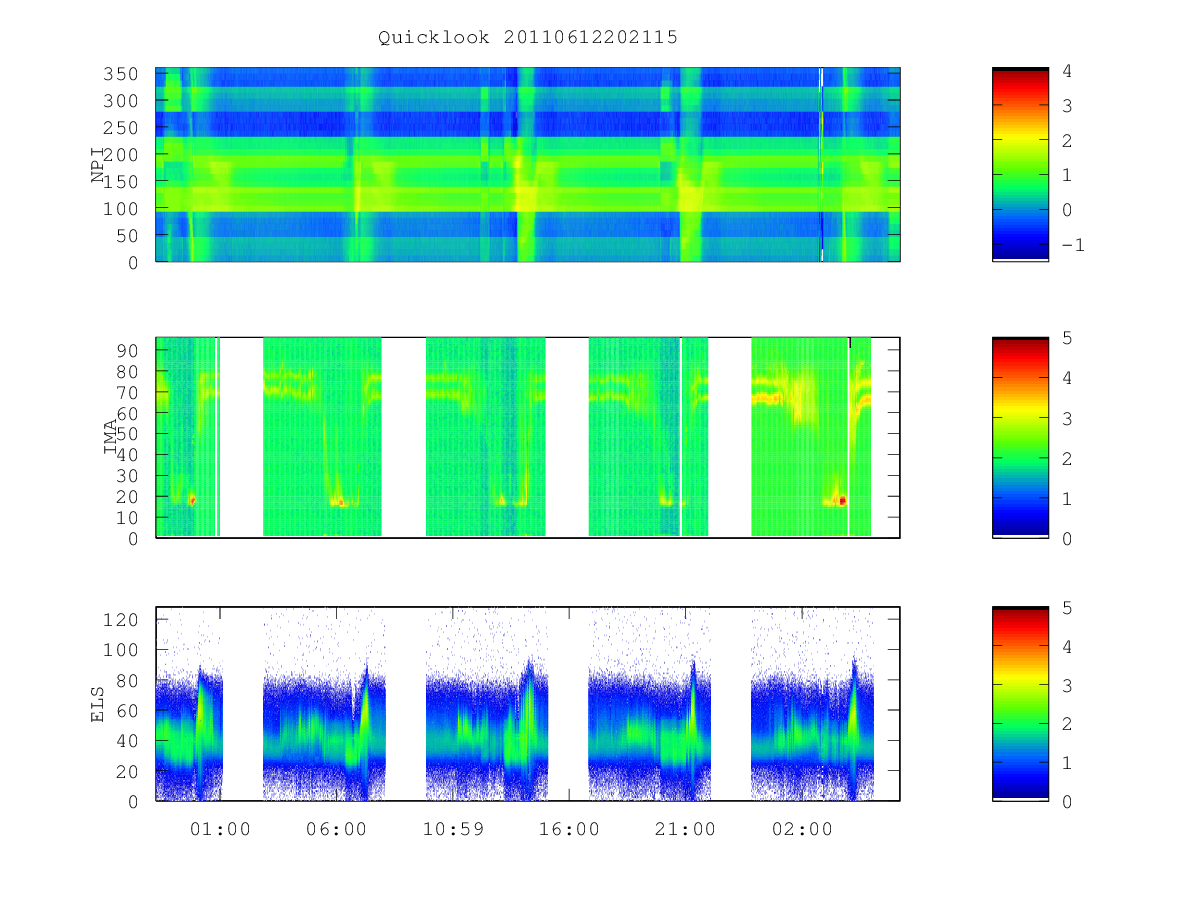Viewport: 1200px width, 900px height.
Task: Click the ELS y-axis label
Action: [x=98, y=704]
